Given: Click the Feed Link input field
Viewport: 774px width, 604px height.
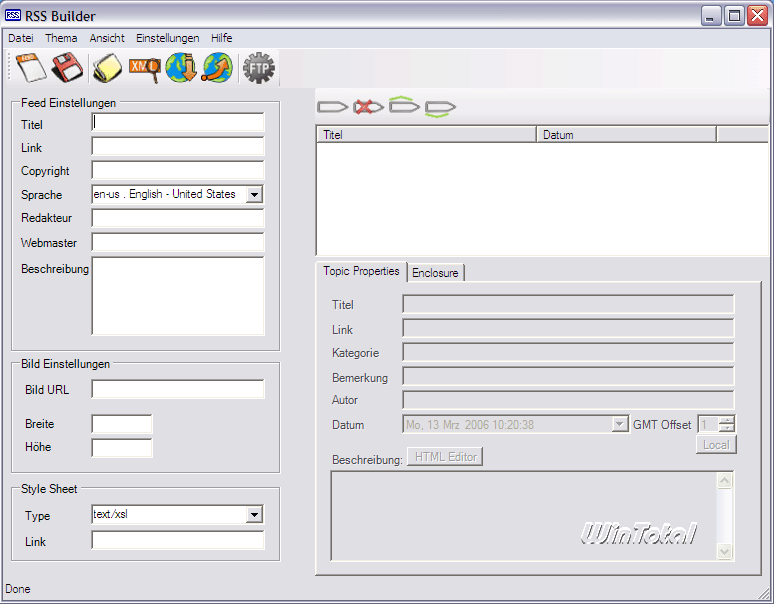Looking at the screenshot, I should (178, 147).
